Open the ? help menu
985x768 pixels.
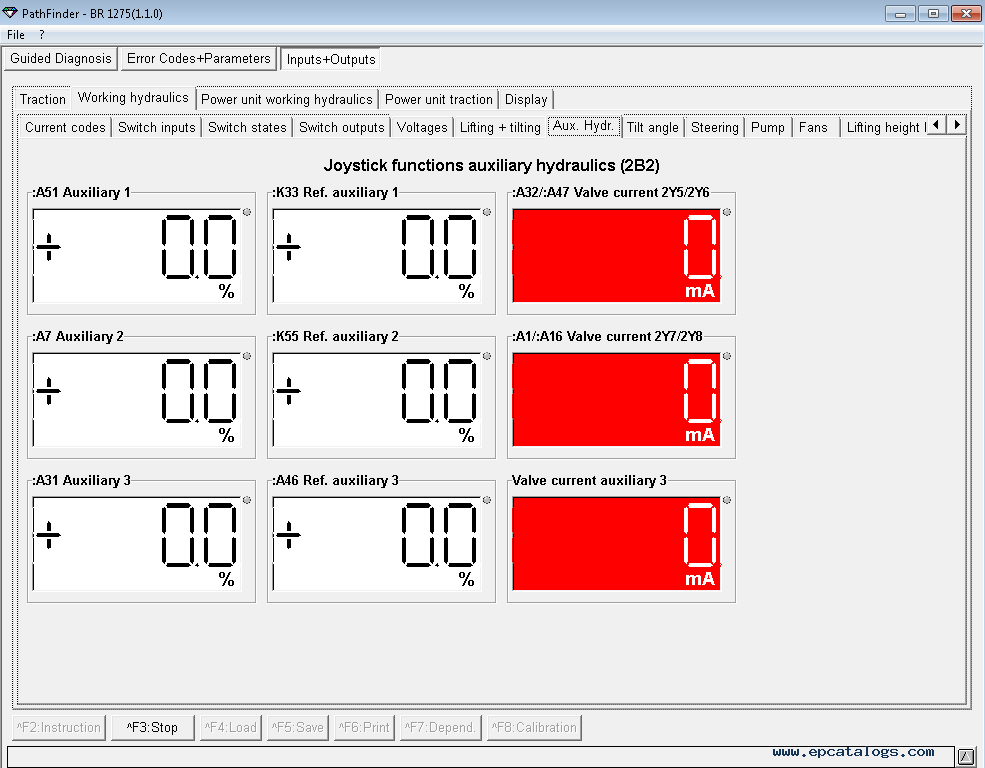tap(42, 35)
